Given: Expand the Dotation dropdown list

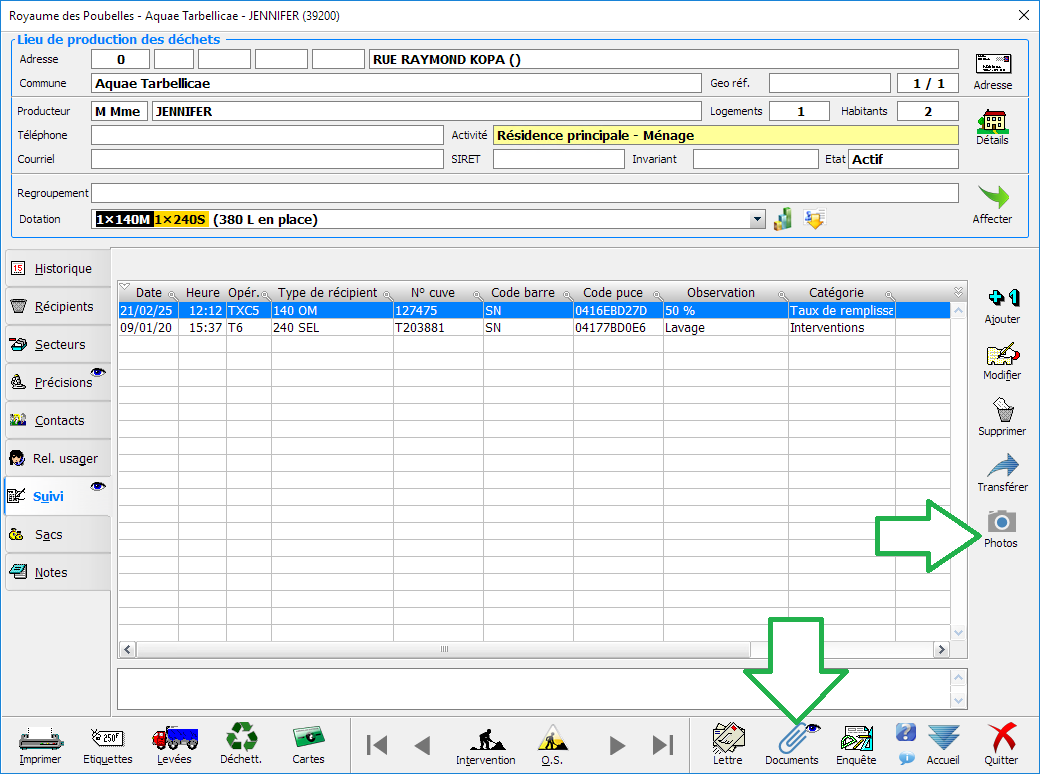Looking at the screenshot, I should [757, 220].
